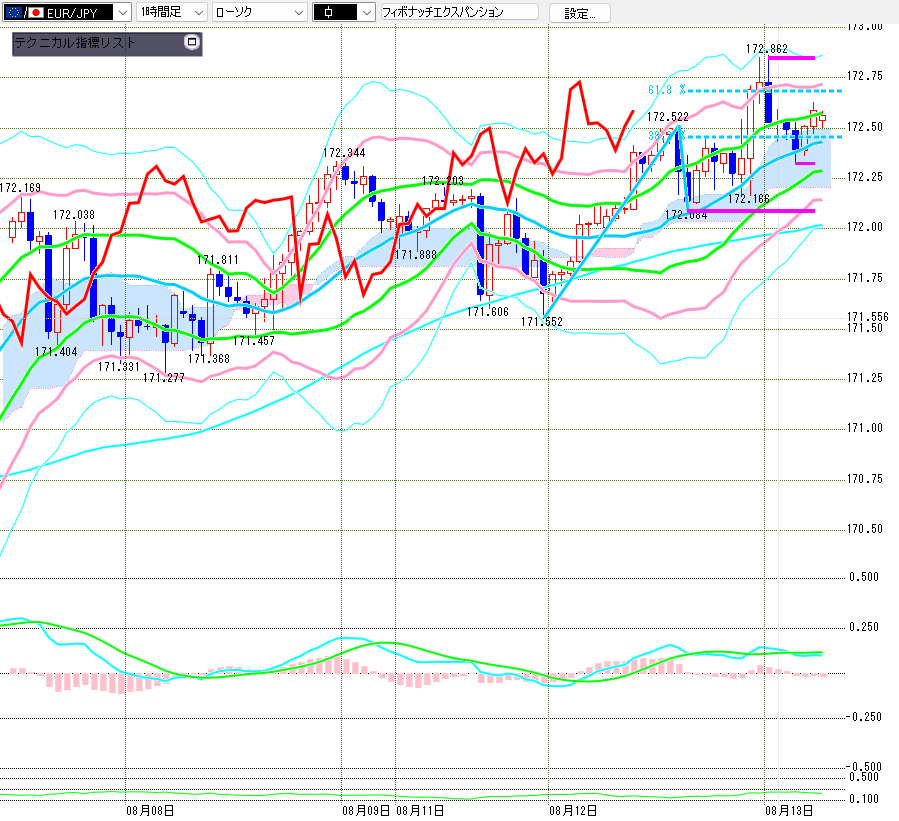Click the 172.75 price axis label
899x821 pixels.
point(865,76)
